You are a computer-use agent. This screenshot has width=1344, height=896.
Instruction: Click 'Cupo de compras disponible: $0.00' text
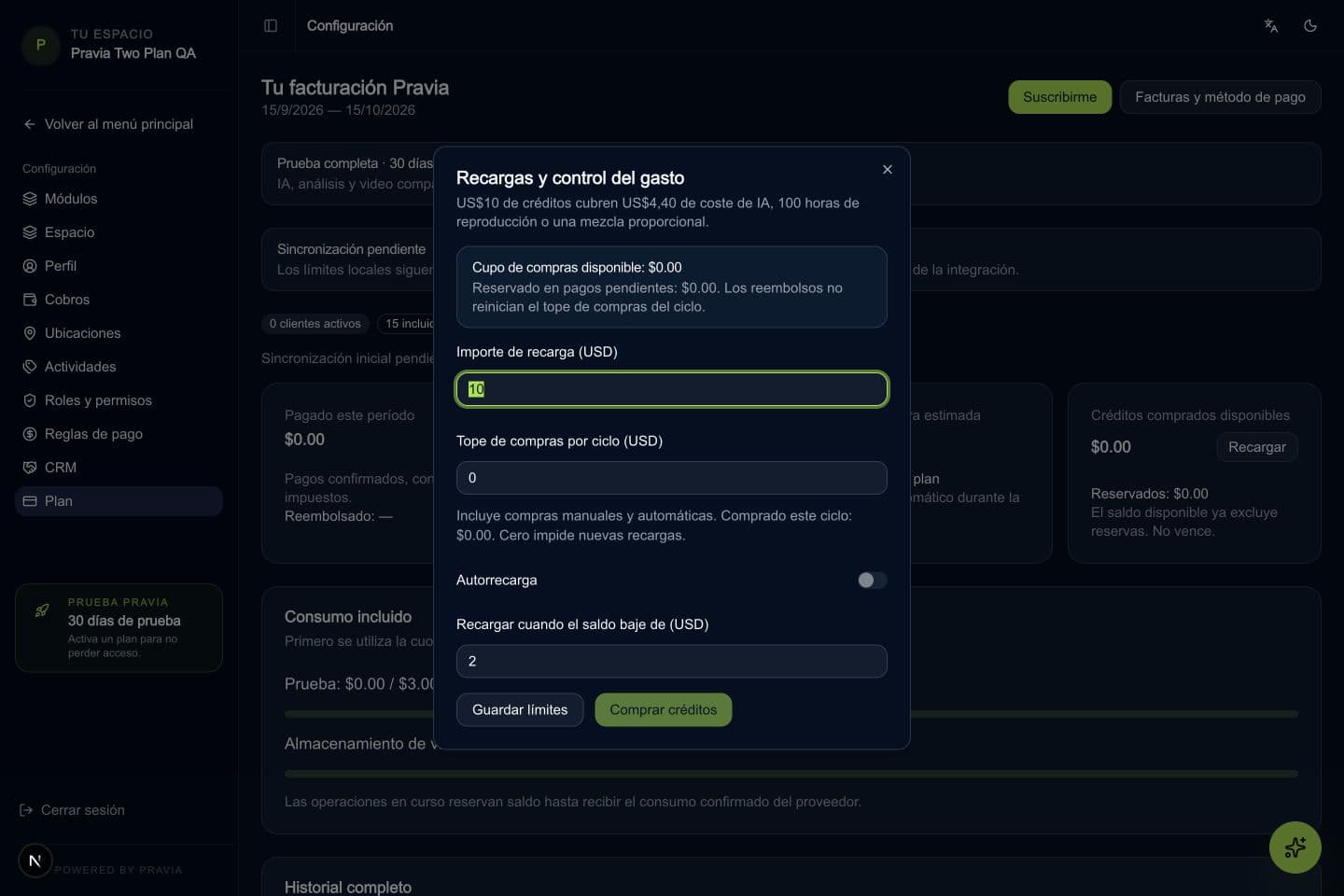click(577, 267)
